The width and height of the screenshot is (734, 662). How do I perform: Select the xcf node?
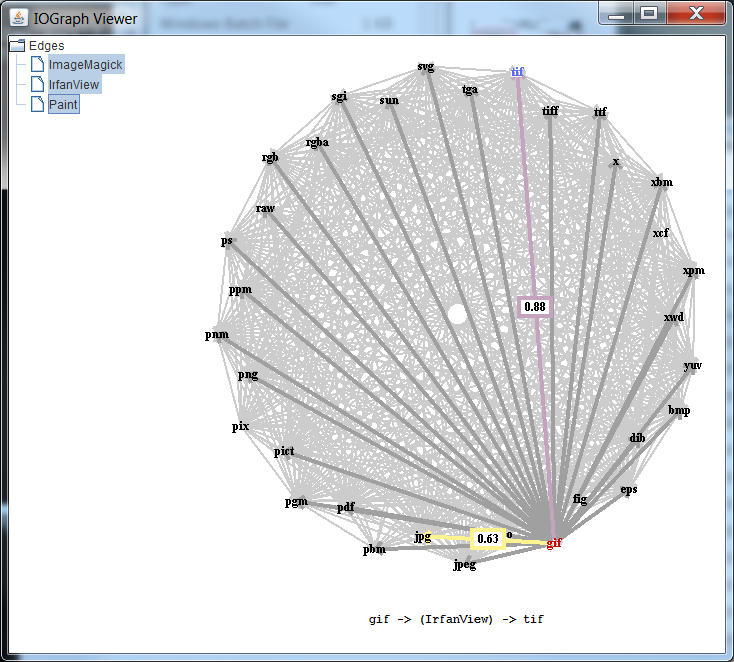pyautogui.click(x=661, y=233)
